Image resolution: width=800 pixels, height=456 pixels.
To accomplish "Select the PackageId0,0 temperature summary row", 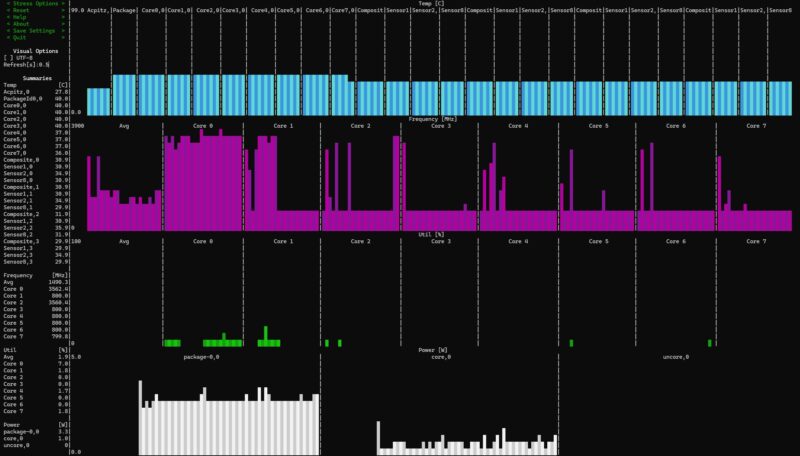I will click(x=36, y=98).
